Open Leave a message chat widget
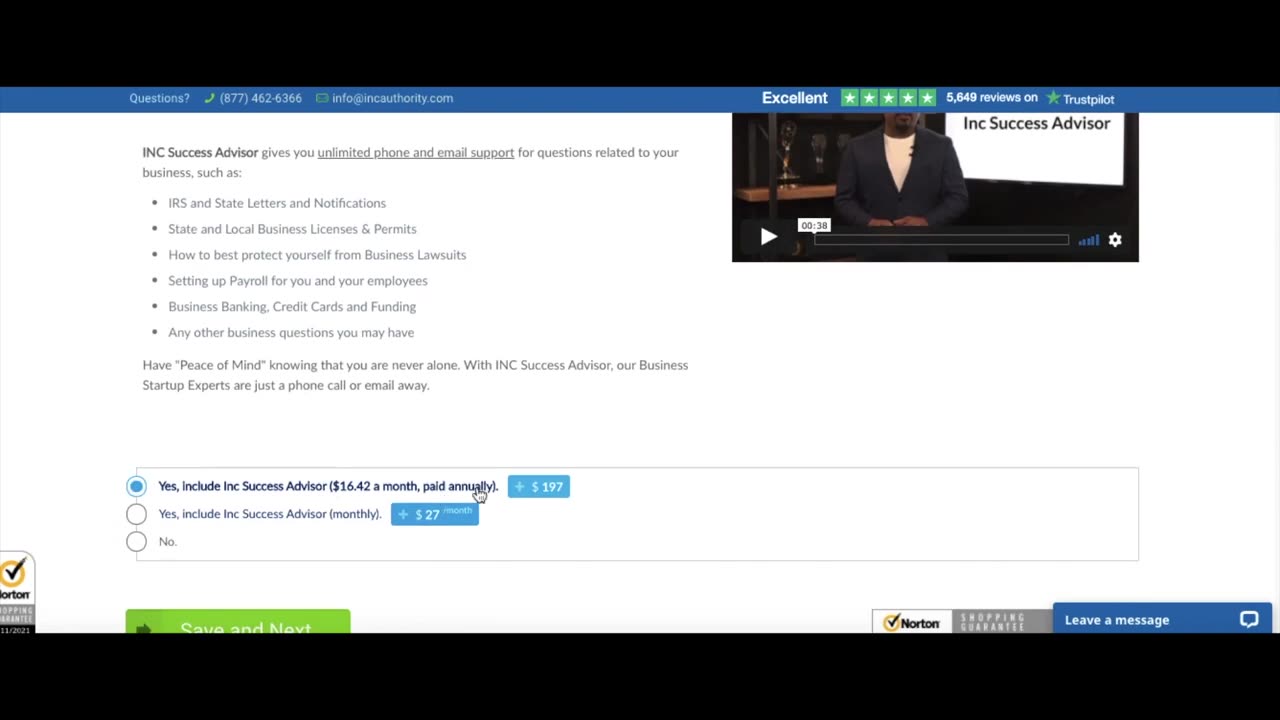Image resolution: width=1280 pixels, height=720 pixels. pos(1162,619)
